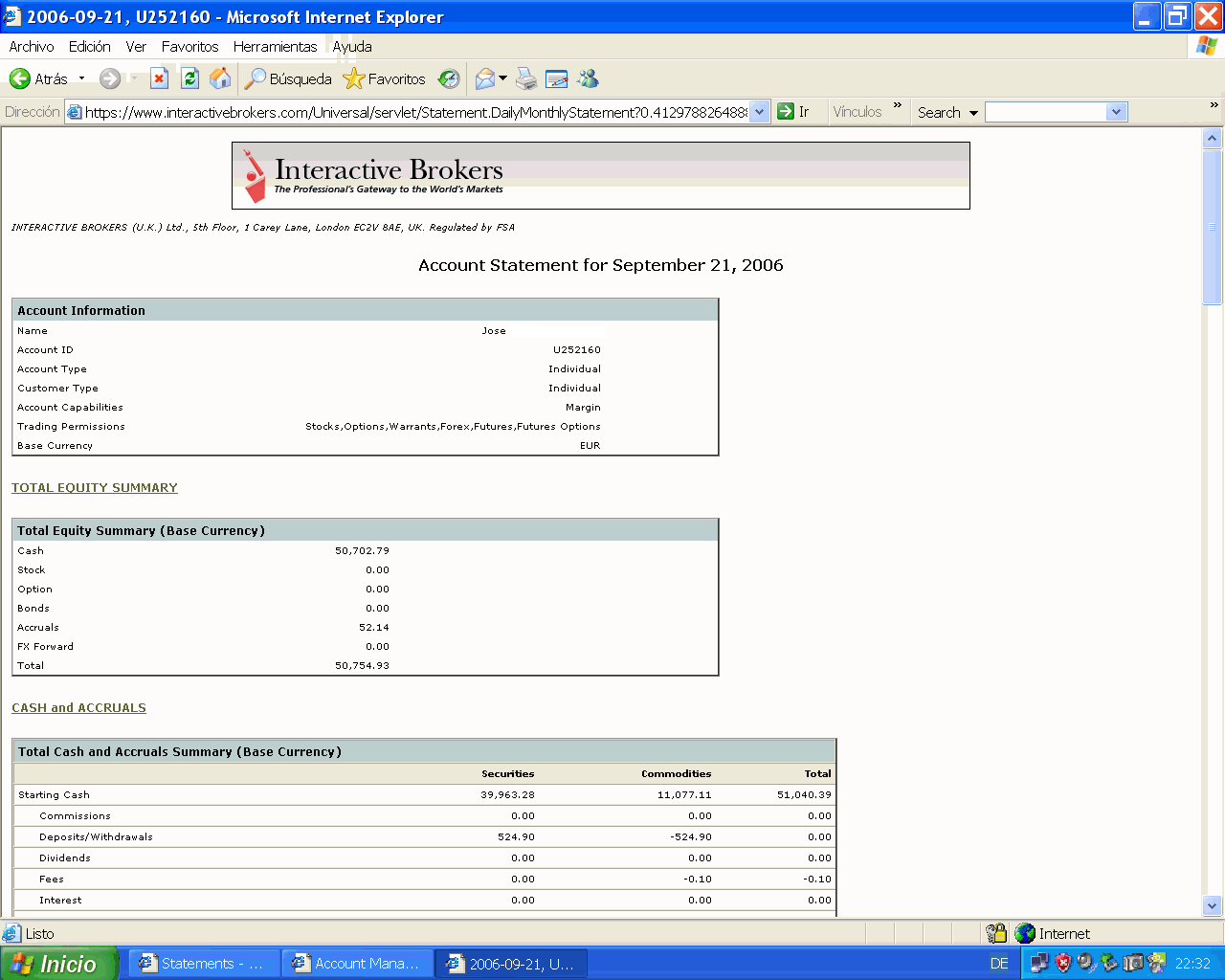
Task: Click the Trading Permissions value text
Action: [x=453, y=426]
